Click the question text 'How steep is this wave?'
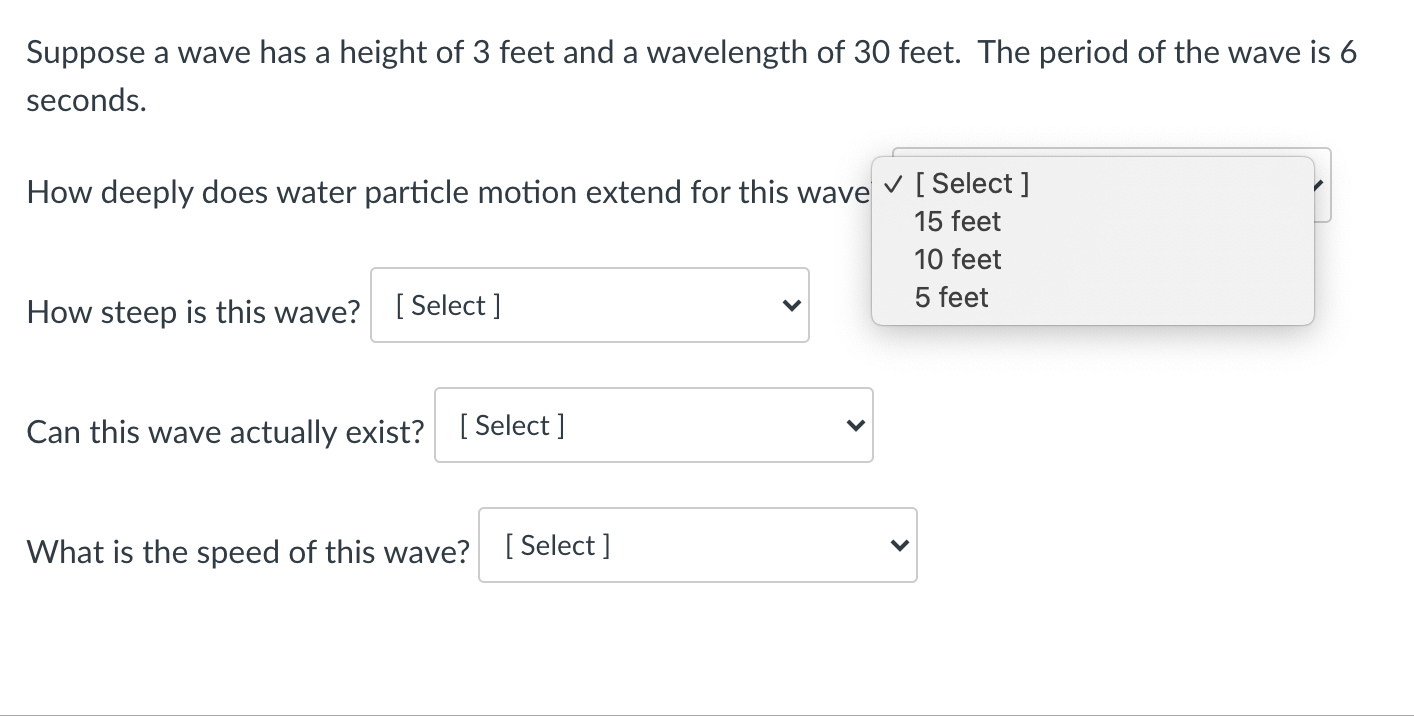This screenshot has width=1414, height=716. coord(192,312)
